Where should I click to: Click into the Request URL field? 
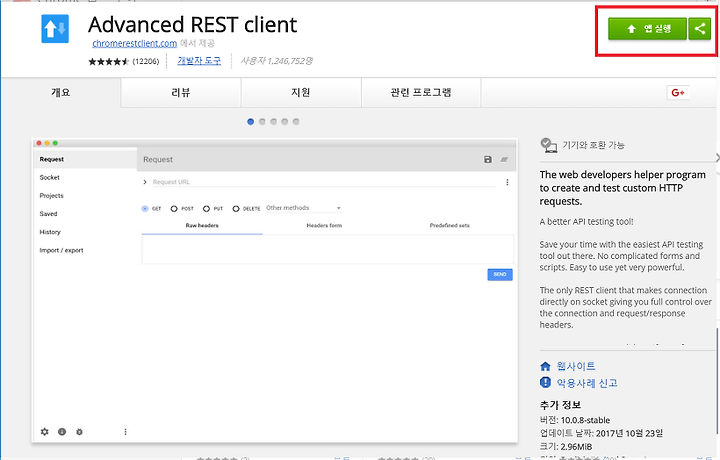324,182
